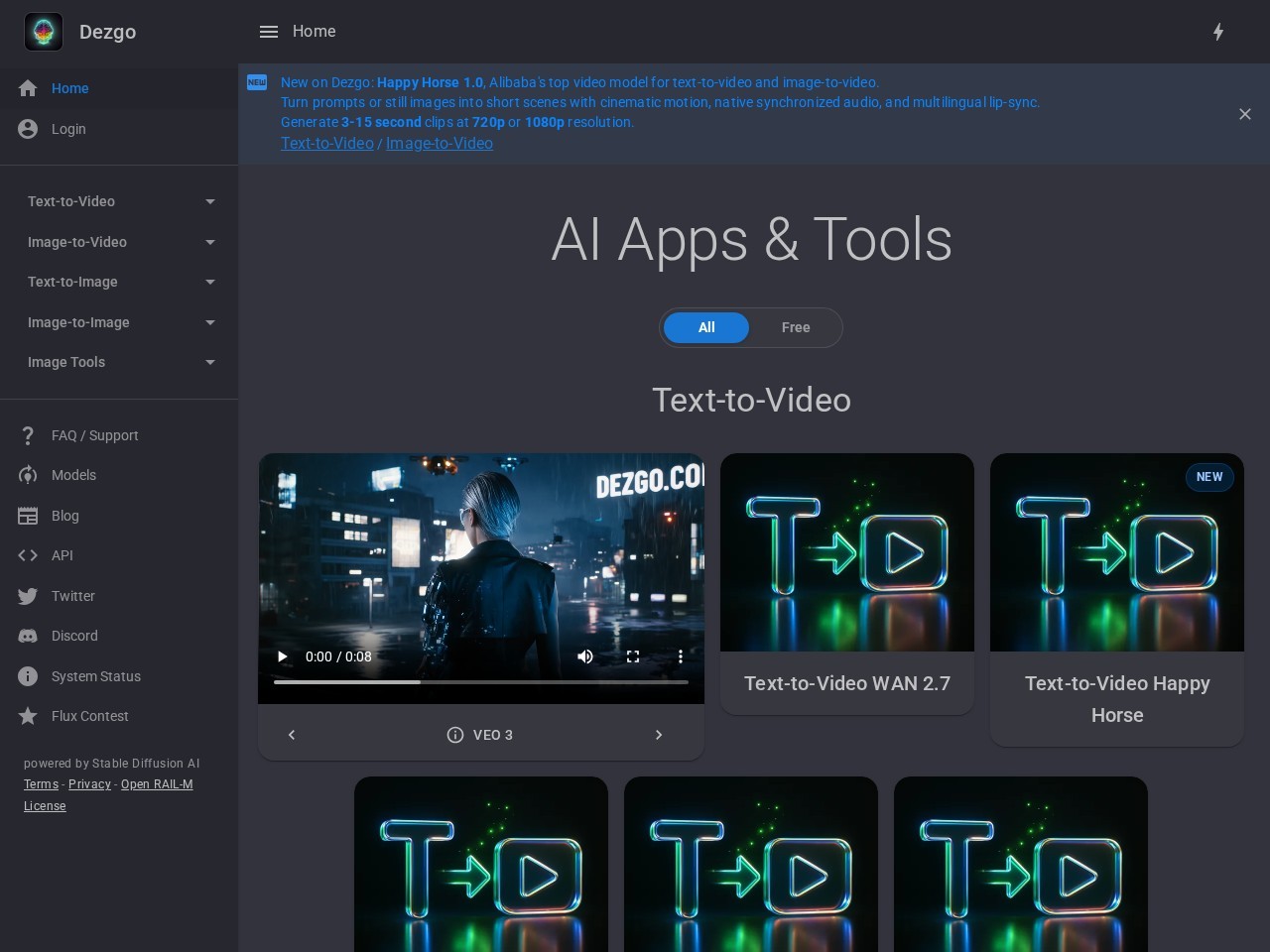Enter fullscreen on the preview video
The height and width of the screenshot is (952, 1270).
[x=633, y=656]
